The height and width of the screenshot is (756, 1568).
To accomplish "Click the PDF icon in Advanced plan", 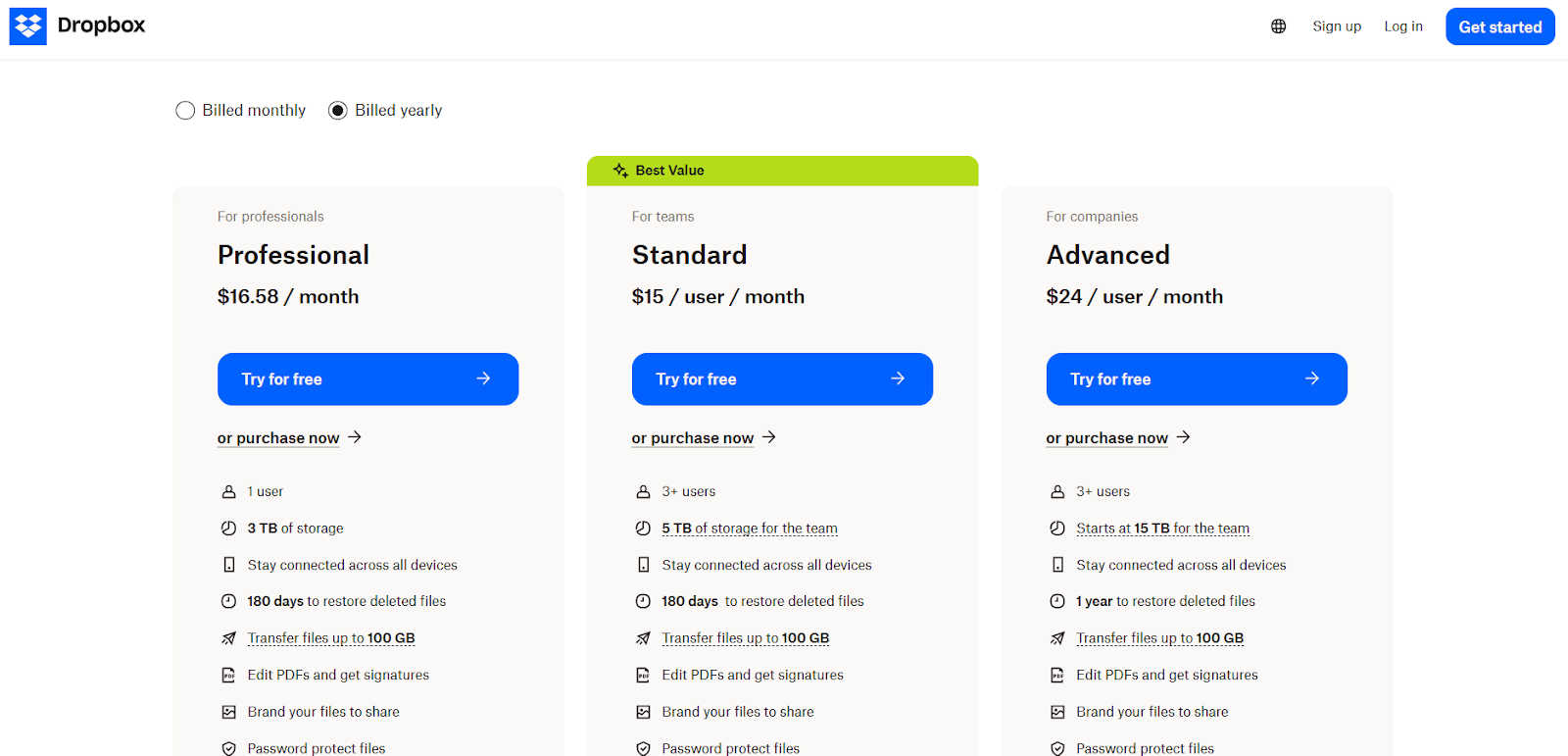I will click(1057, 675).
